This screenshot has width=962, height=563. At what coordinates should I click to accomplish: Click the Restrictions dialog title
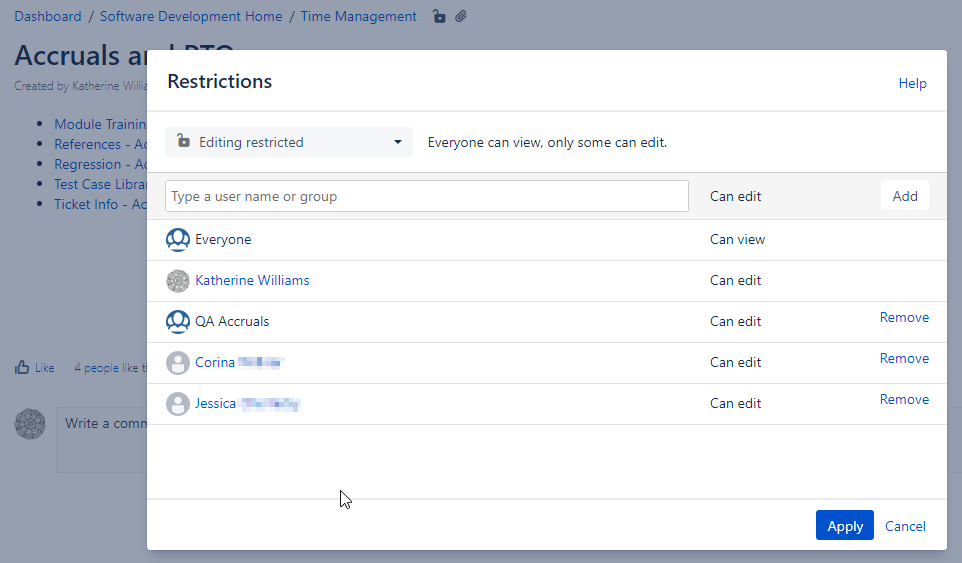[220, 82]
